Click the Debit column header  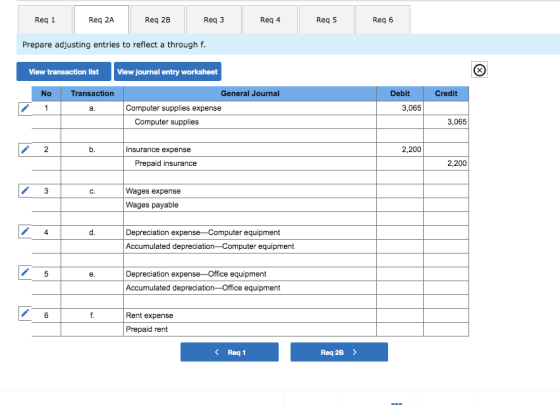(x=400, y=94)
